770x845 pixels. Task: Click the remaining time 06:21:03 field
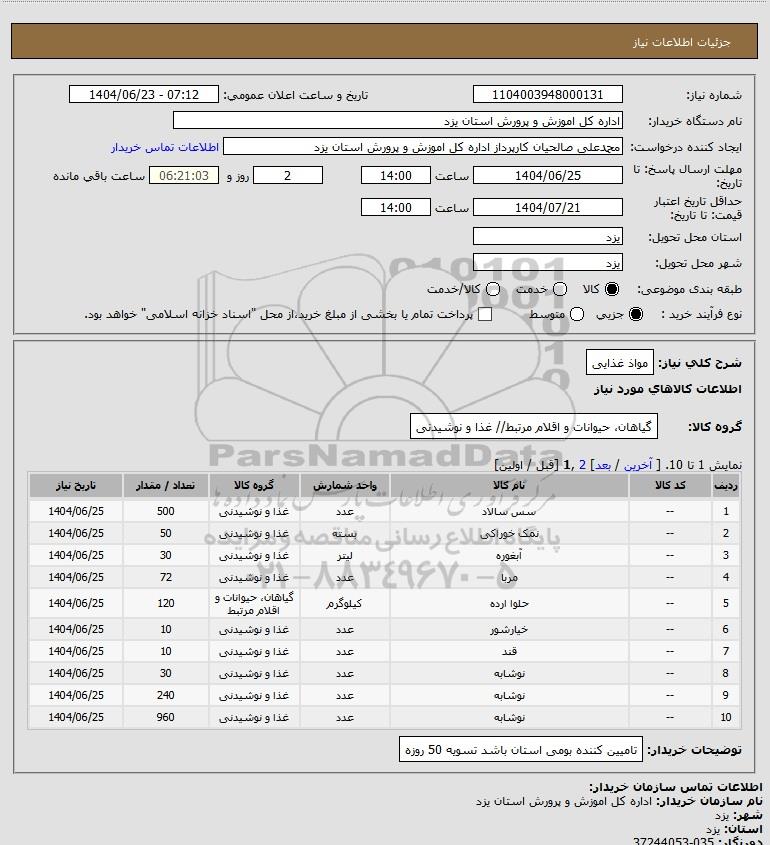tap(184, 175)
